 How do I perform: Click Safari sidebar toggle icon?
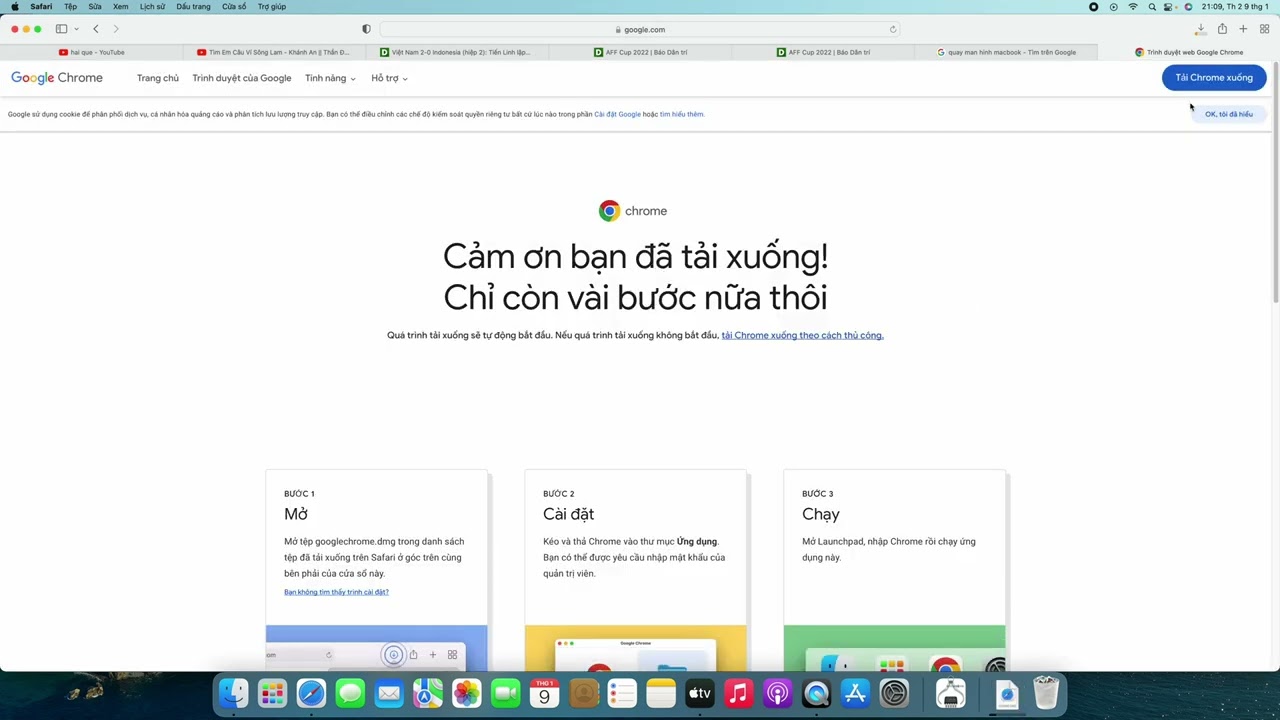61,29
